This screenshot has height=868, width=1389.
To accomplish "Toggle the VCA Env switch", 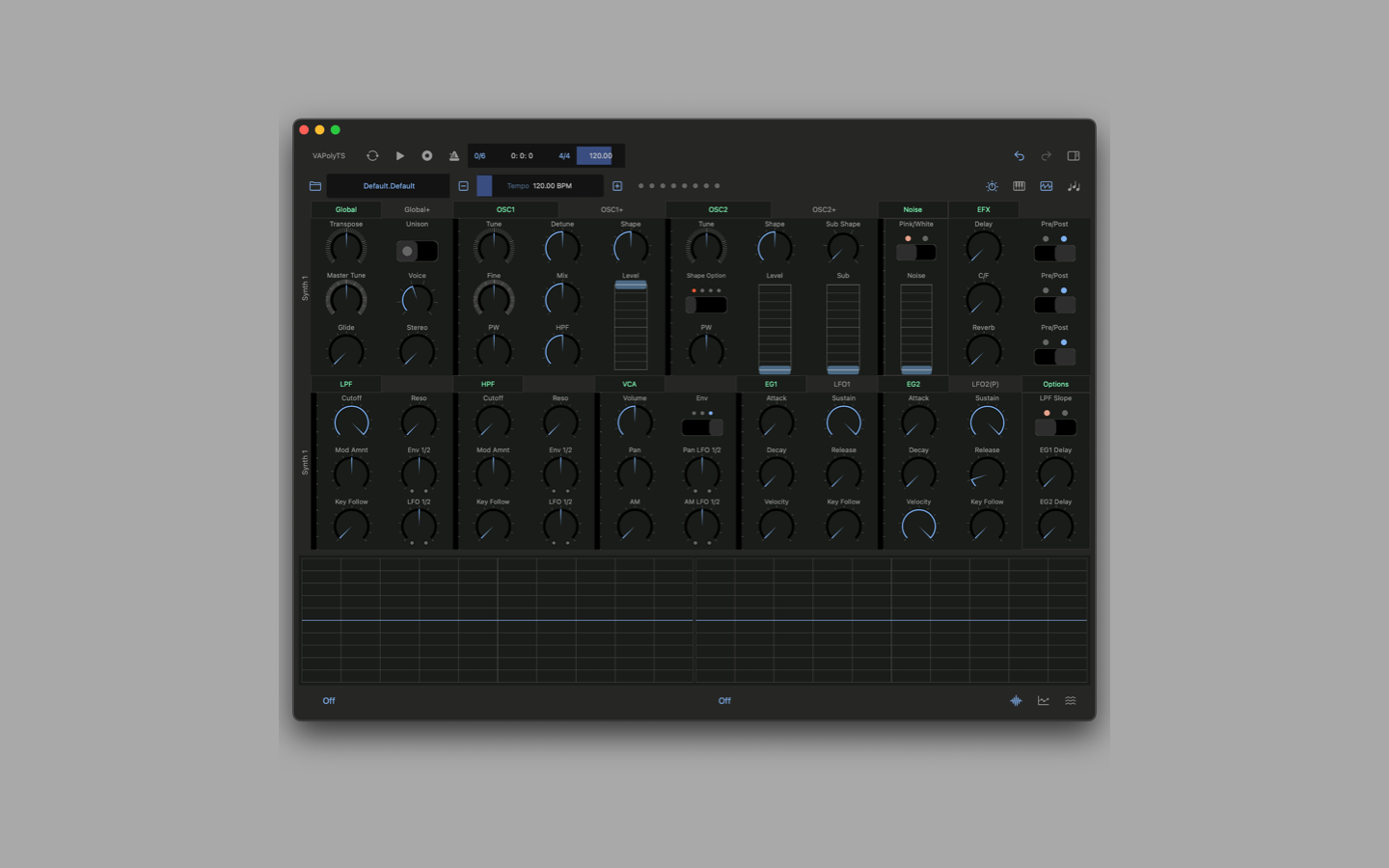I will (702, 427).
